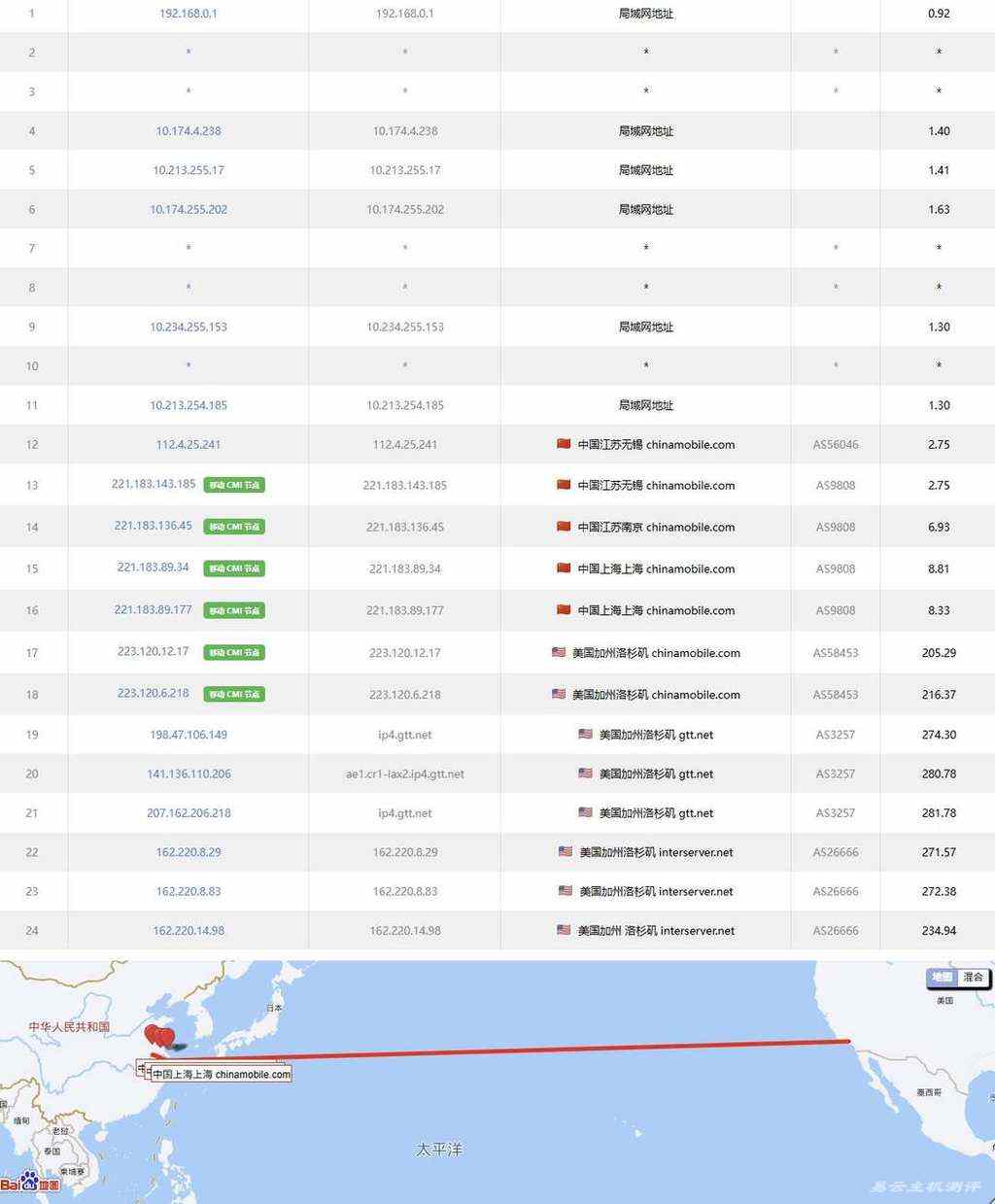This screenshot has width=995, height=1204.
Task: Click 局域网地址 in the 10.174.4.238 row
Action: click(x=646, y=131)
